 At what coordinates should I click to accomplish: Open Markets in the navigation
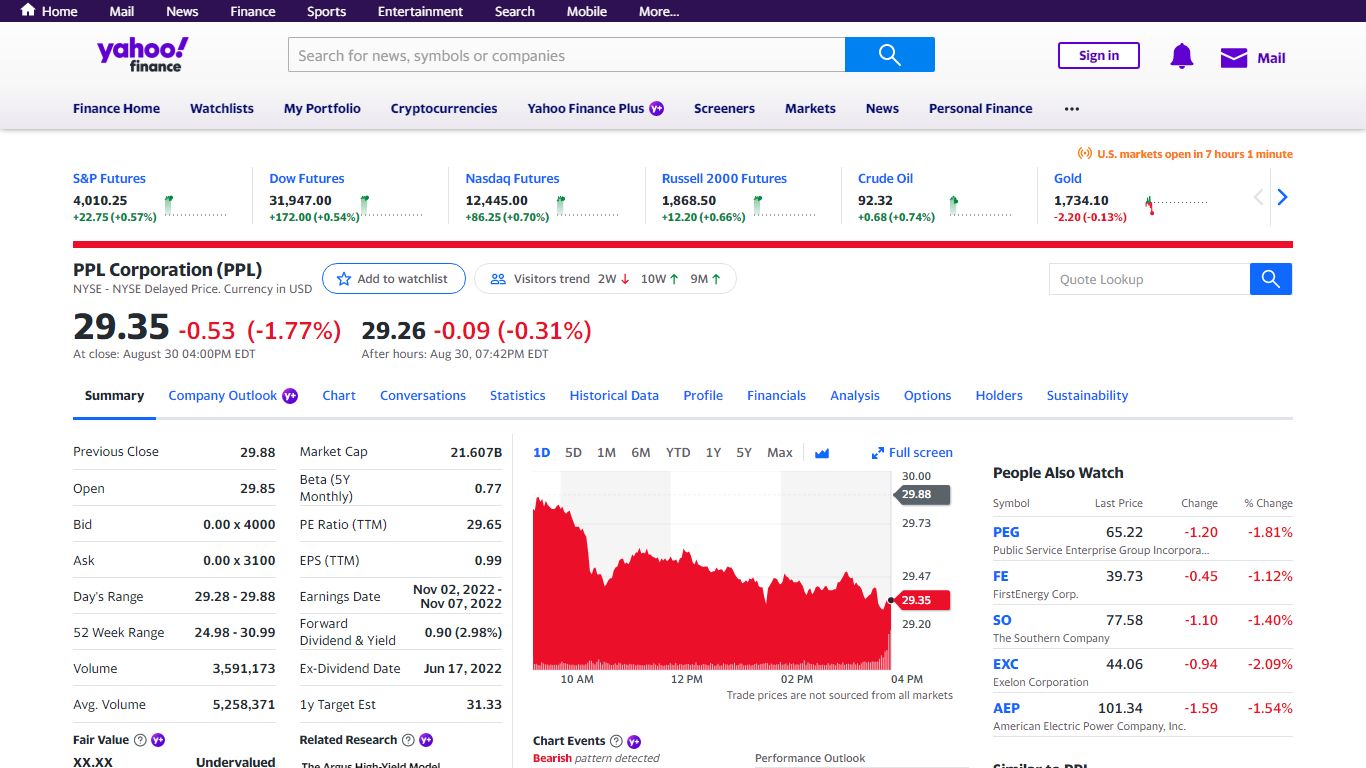[x=810, y=108]
